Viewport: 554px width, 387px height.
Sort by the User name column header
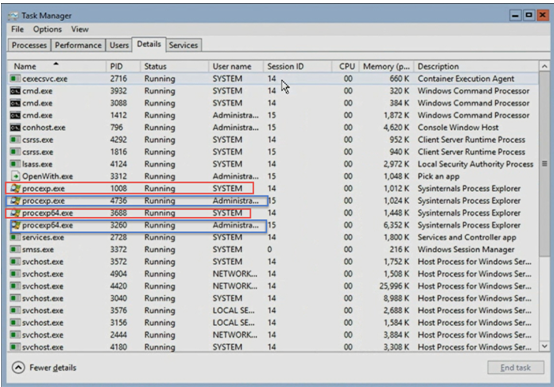pos(236,66)
